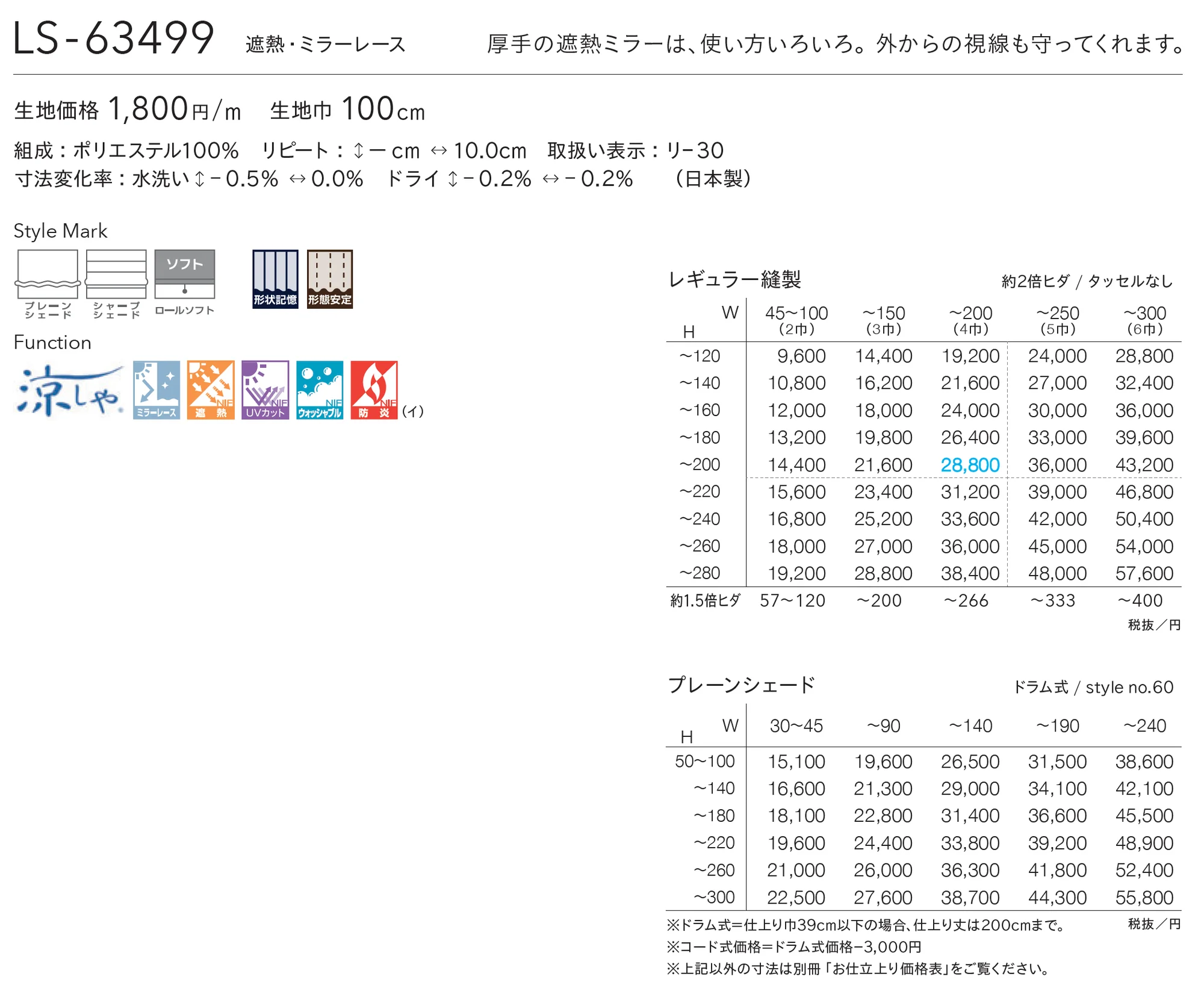Screen dimensions: 1204x994
Task: Click the 遮熱 function icon
Action: [x=211, y=390]
